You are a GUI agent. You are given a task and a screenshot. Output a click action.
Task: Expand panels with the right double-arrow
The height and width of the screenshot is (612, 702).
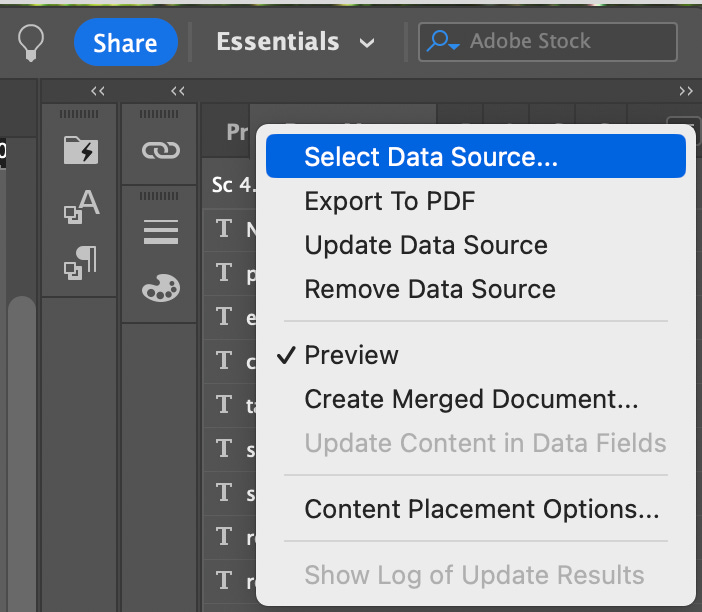(x=686, y=91)
